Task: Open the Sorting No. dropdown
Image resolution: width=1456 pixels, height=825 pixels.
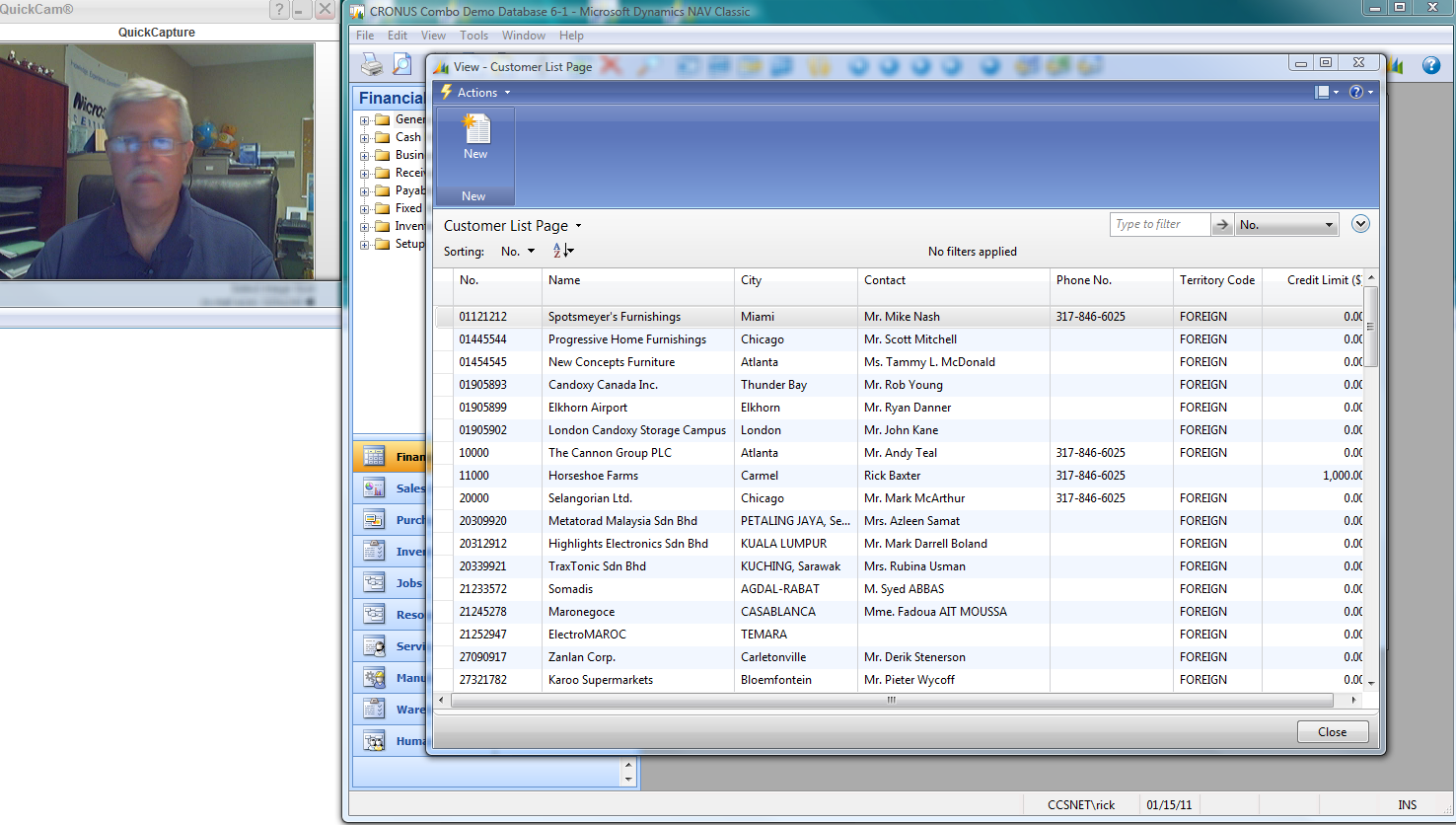Action: (x=518, y=252)
